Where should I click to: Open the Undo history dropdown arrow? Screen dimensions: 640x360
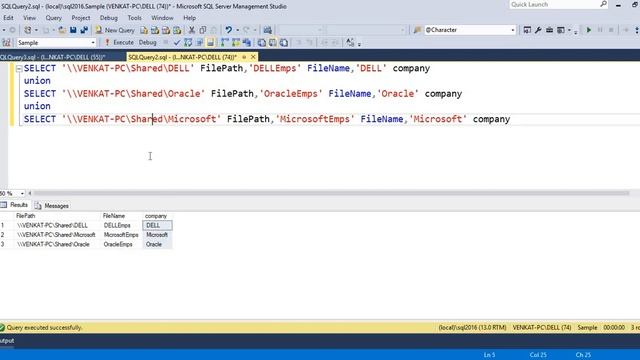pyautogui.click(x=237, y=30)
